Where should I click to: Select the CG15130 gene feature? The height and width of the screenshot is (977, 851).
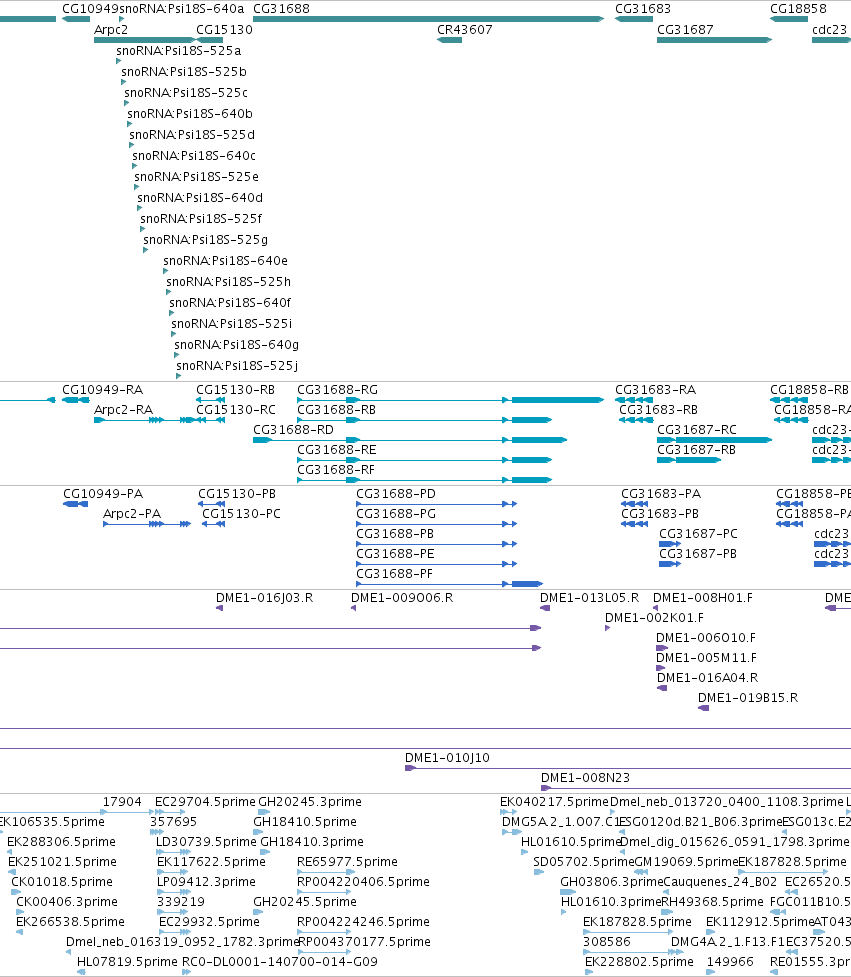tap(209, 40)
